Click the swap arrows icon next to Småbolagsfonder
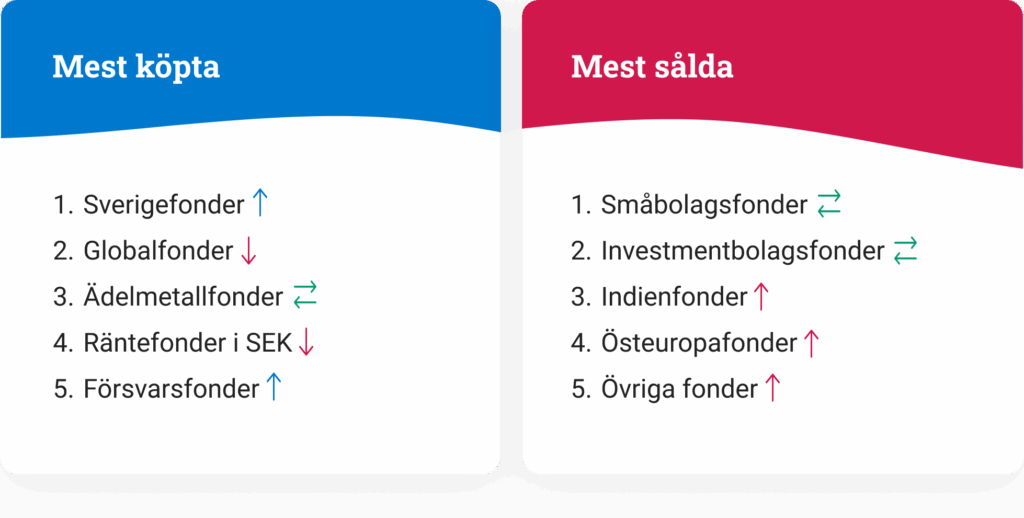1024x518 pixels. click(829, 204)
